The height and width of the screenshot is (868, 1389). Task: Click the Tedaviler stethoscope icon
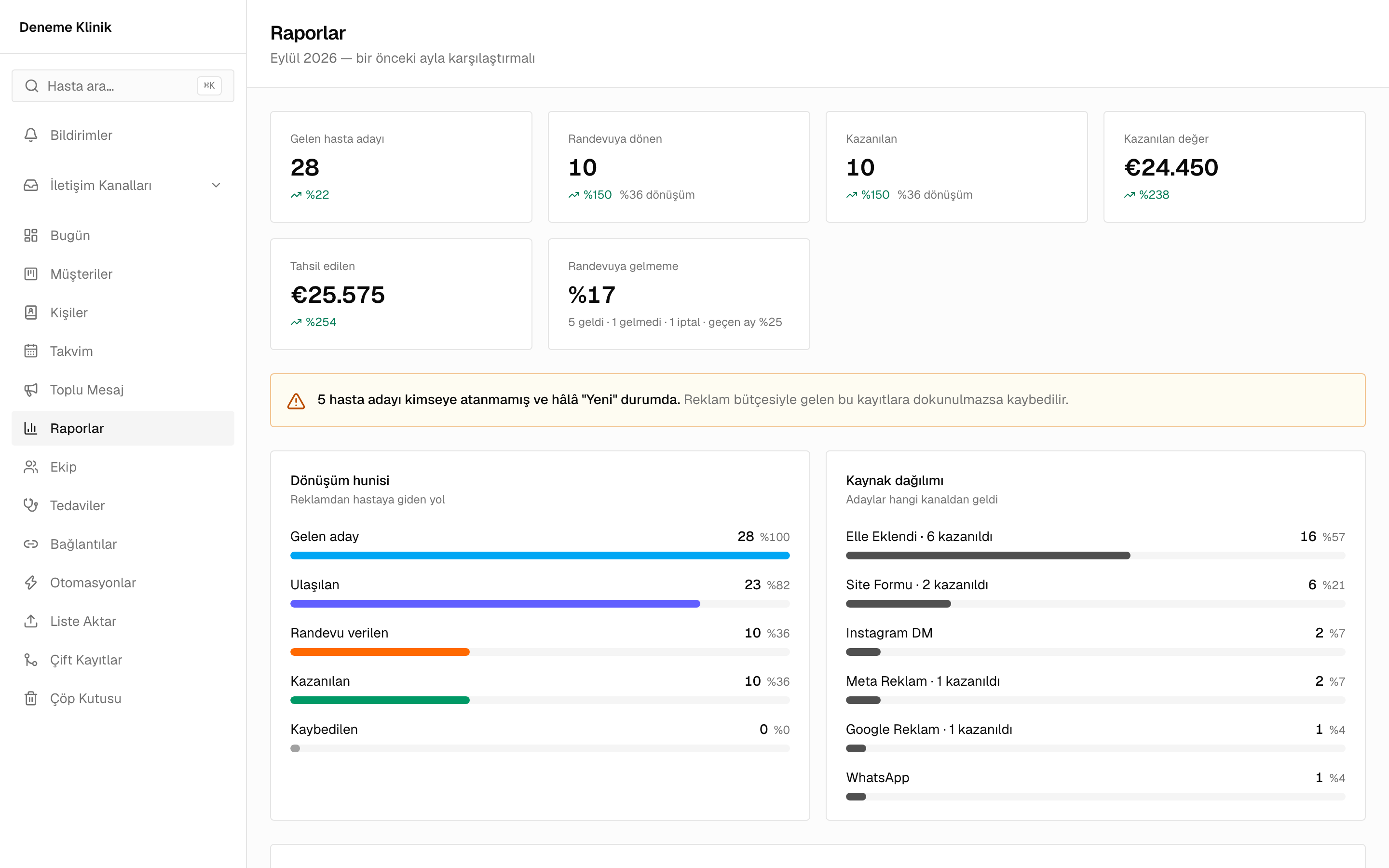[x=31, y=505]
